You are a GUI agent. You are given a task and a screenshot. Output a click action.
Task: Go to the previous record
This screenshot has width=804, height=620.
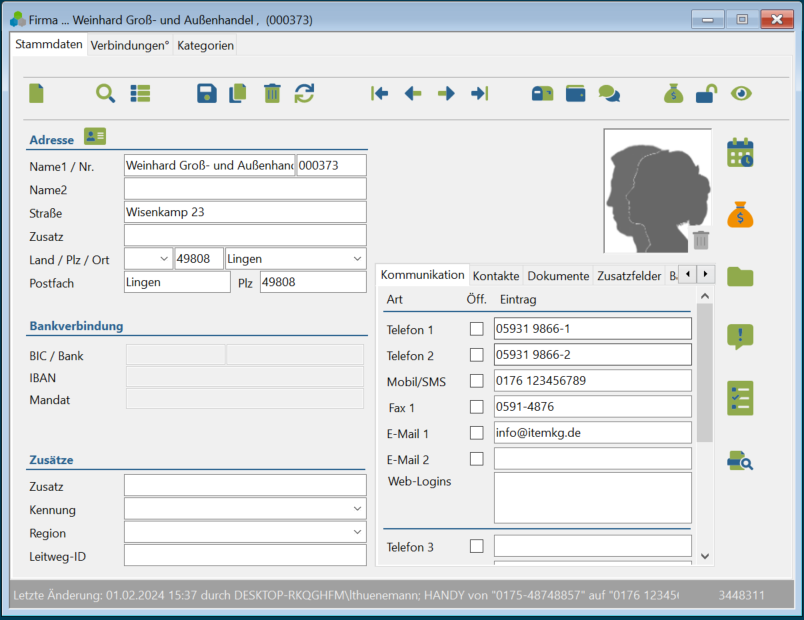pyautogui.click(x=413, y=93)
